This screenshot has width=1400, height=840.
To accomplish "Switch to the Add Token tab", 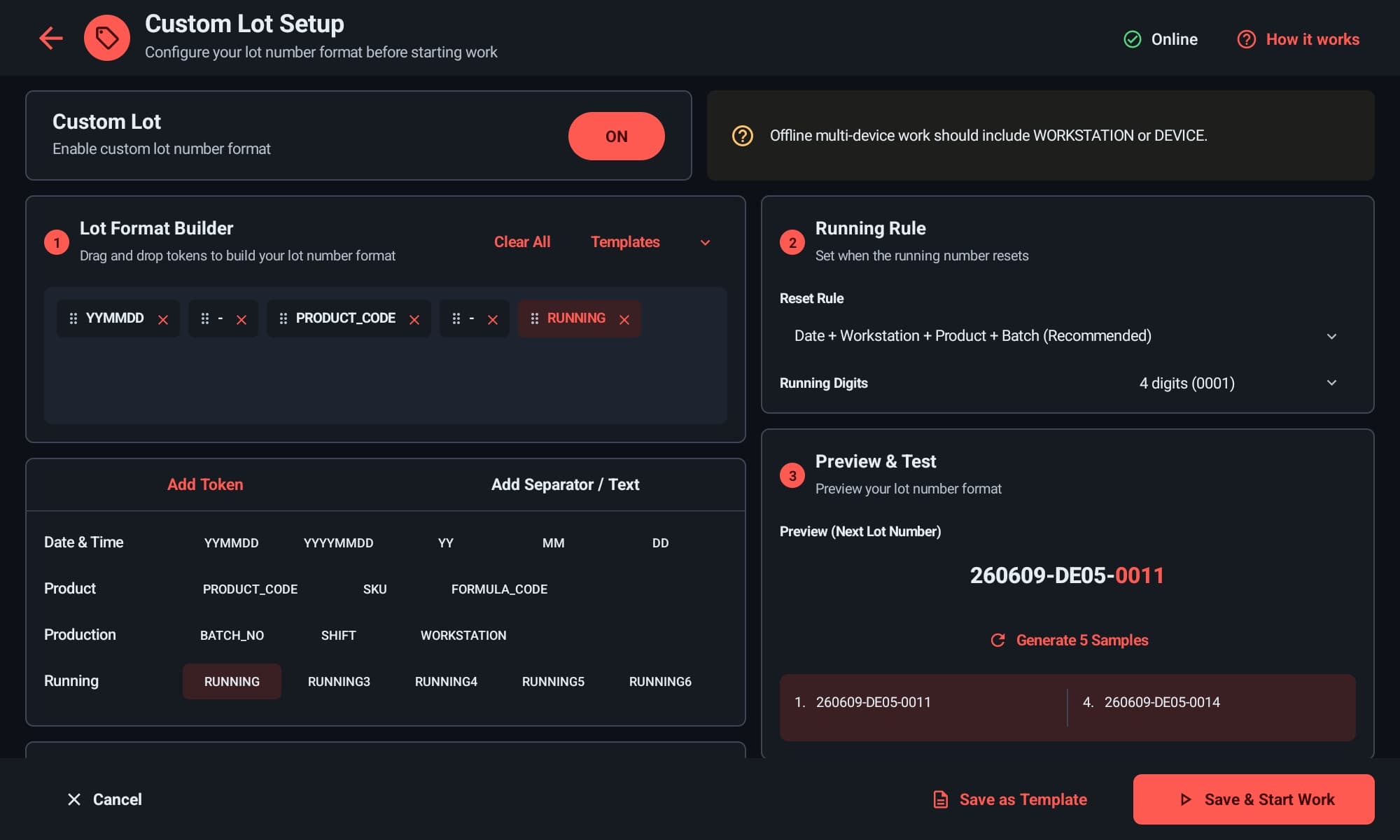I will pyautogui.click(x=205, y=484).
